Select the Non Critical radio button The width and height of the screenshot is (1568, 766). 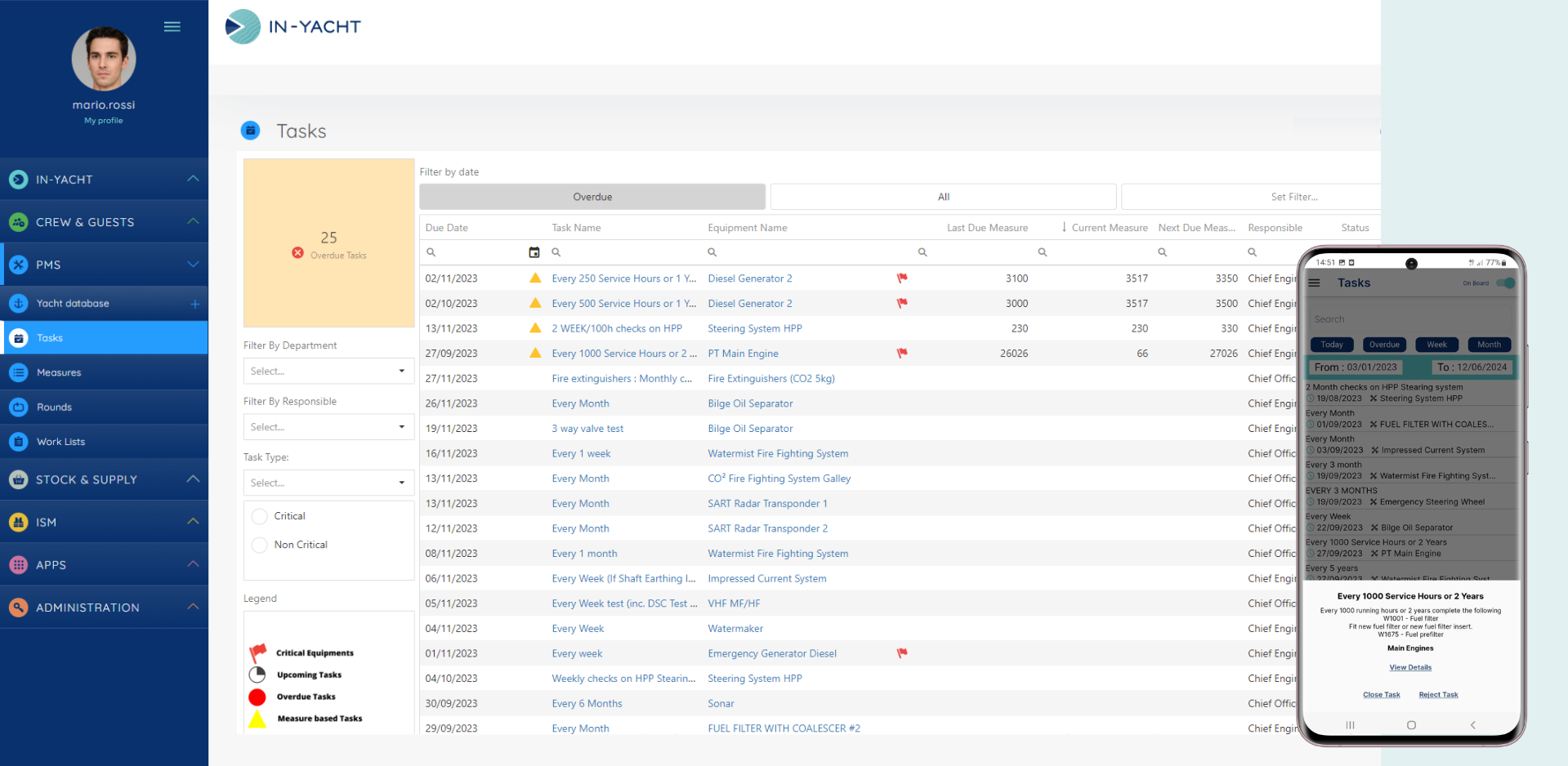point(259,545)
